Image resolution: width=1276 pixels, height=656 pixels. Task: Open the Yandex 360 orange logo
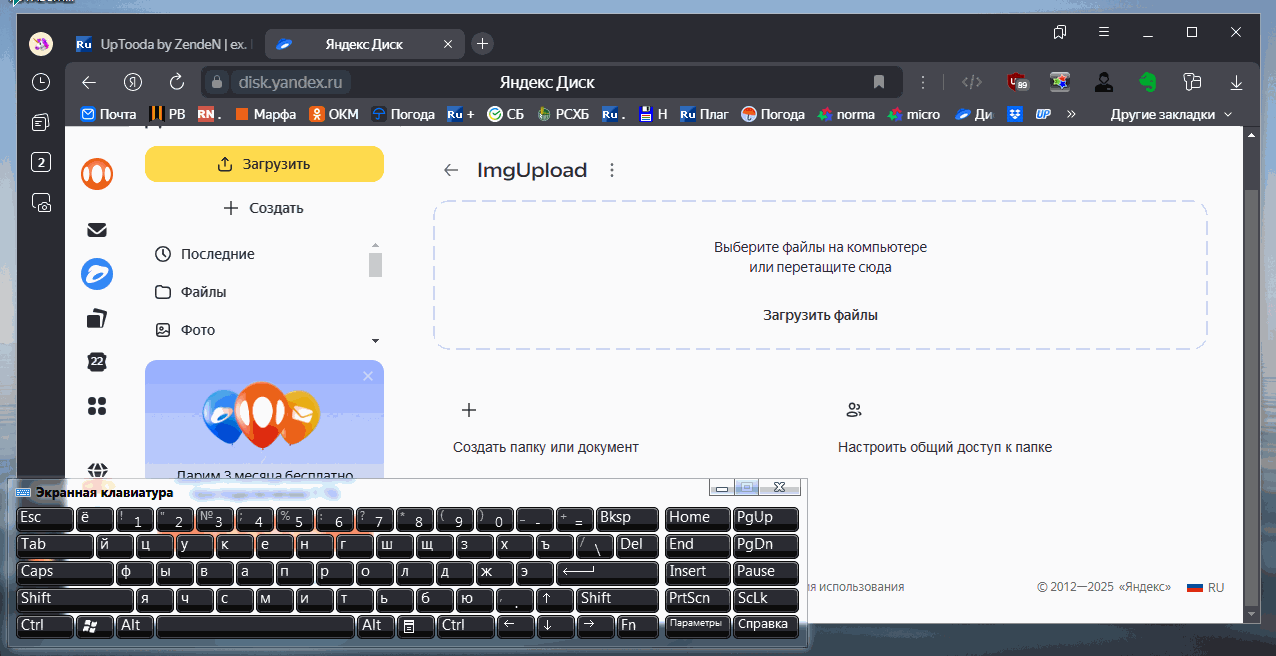click(97, 173)
